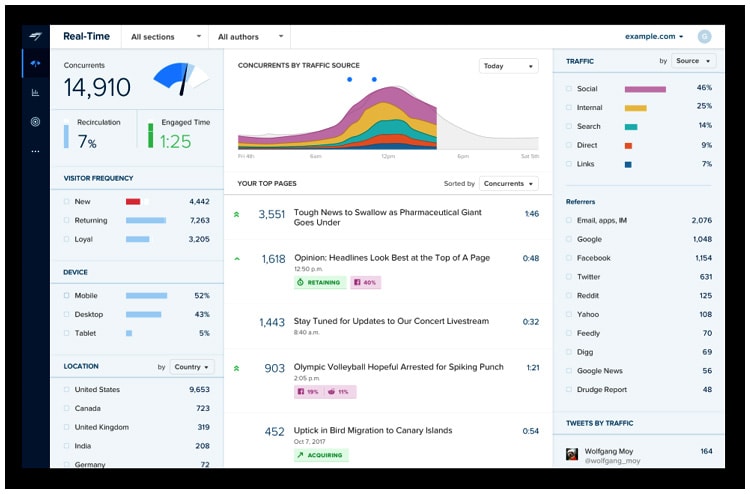750x494 pixels.
Task: Open Uptick in Bird Migration article
Action: pyautogui.click(x=373, y=430)
